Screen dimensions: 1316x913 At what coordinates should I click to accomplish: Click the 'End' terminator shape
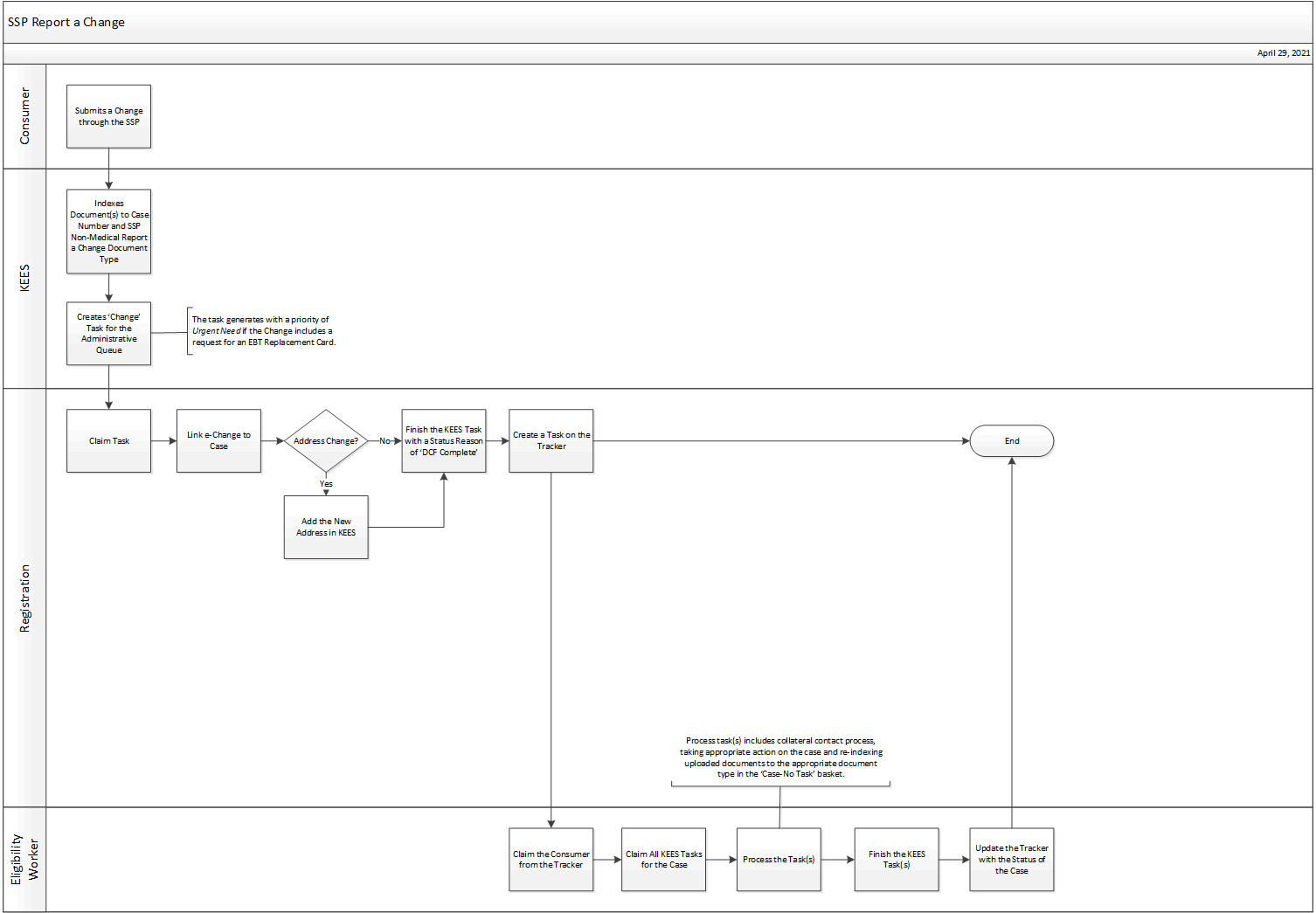[1012, 441]
